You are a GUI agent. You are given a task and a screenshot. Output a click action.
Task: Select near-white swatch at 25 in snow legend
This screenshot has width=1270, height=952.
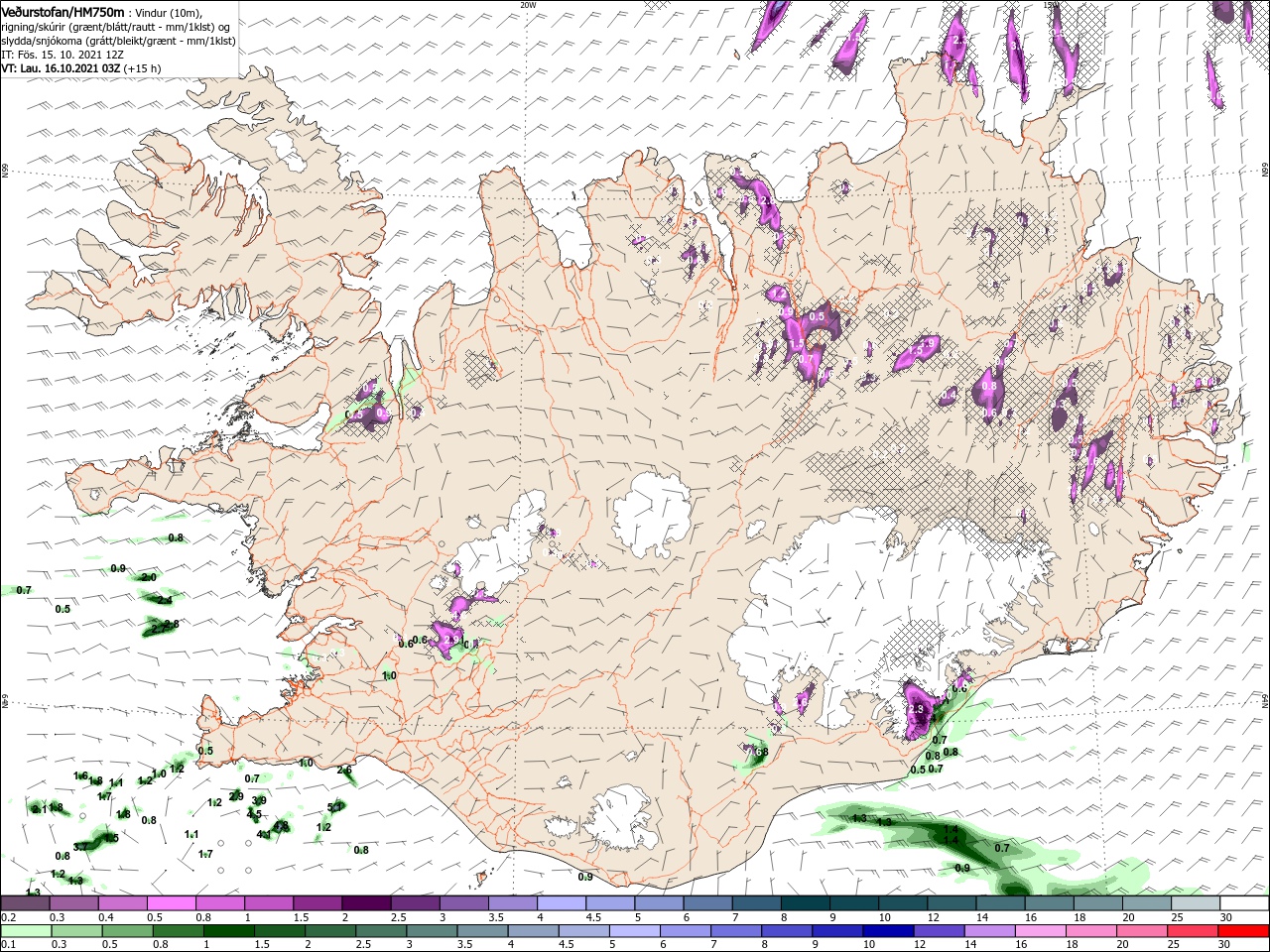click(x=1196, y=902)
